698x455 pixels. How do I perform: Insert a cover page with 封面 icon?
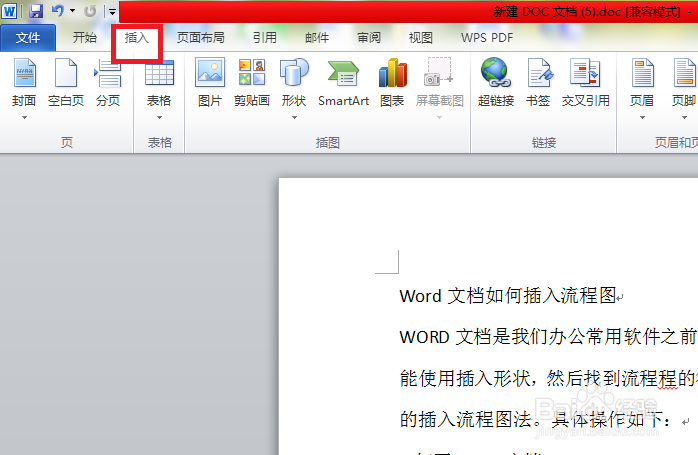click(24, 73)
